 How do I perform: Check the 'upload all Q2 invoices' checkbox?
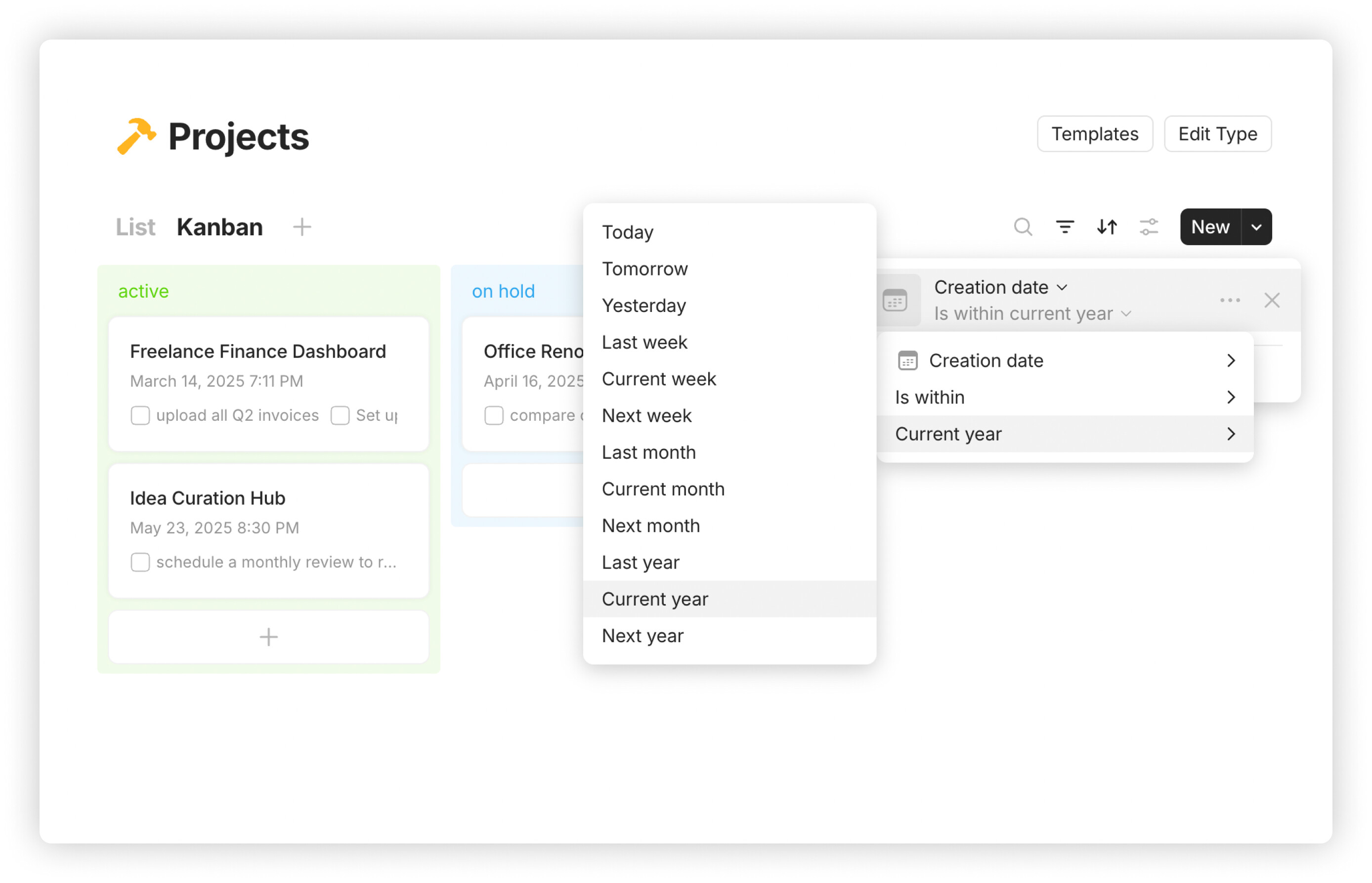140,415
